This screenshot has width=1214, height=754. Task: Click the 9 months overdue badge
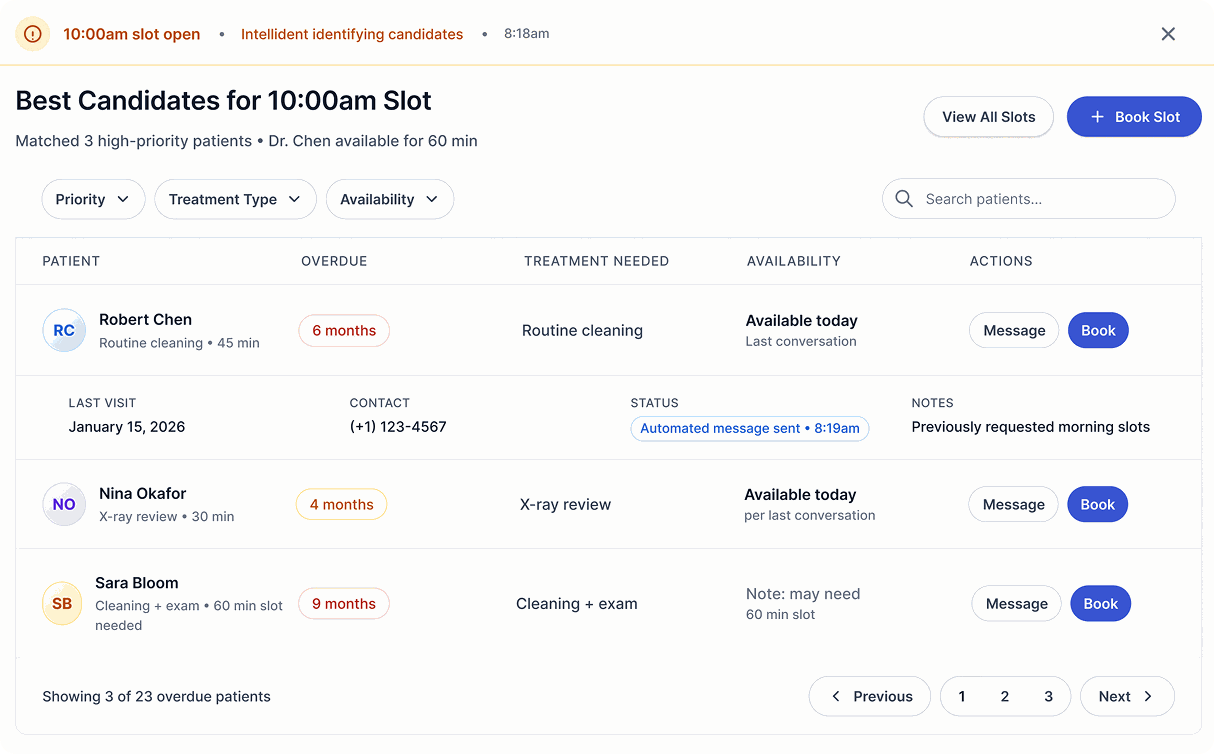coord(344,604)
